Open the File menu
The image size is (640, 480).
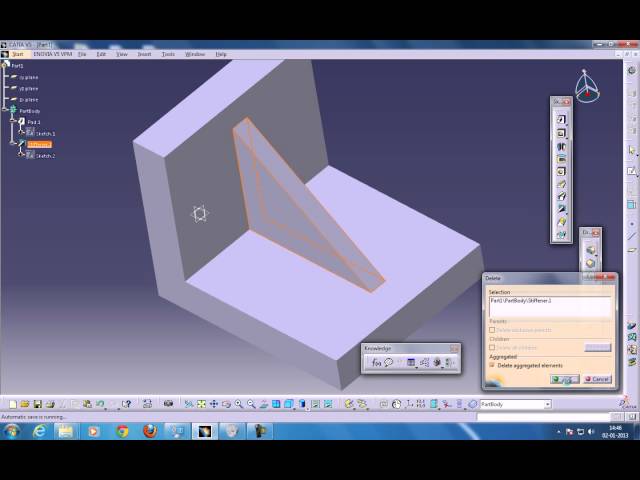tap(82, 54)
